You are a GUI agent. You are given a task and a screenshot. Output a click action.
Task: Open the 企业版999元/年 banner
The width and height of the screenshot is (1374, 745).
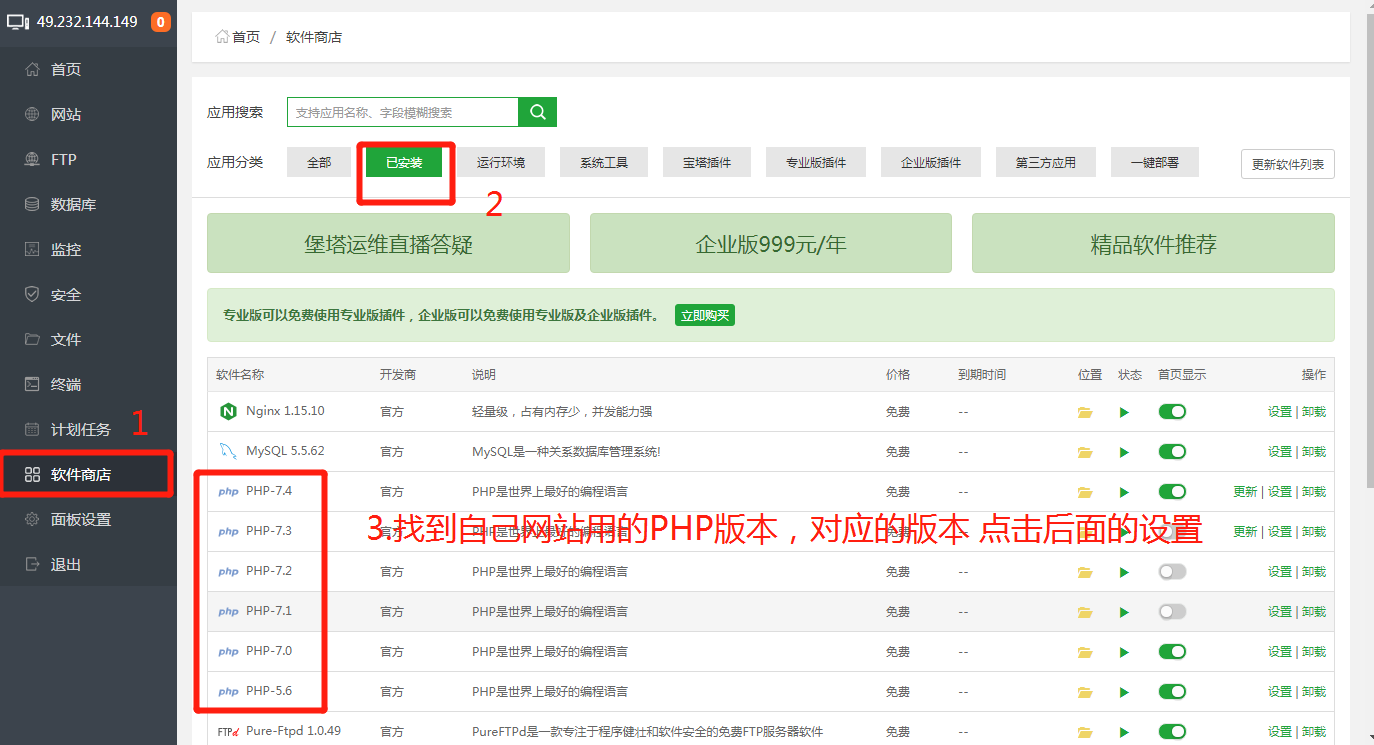(x=771, y=243)
